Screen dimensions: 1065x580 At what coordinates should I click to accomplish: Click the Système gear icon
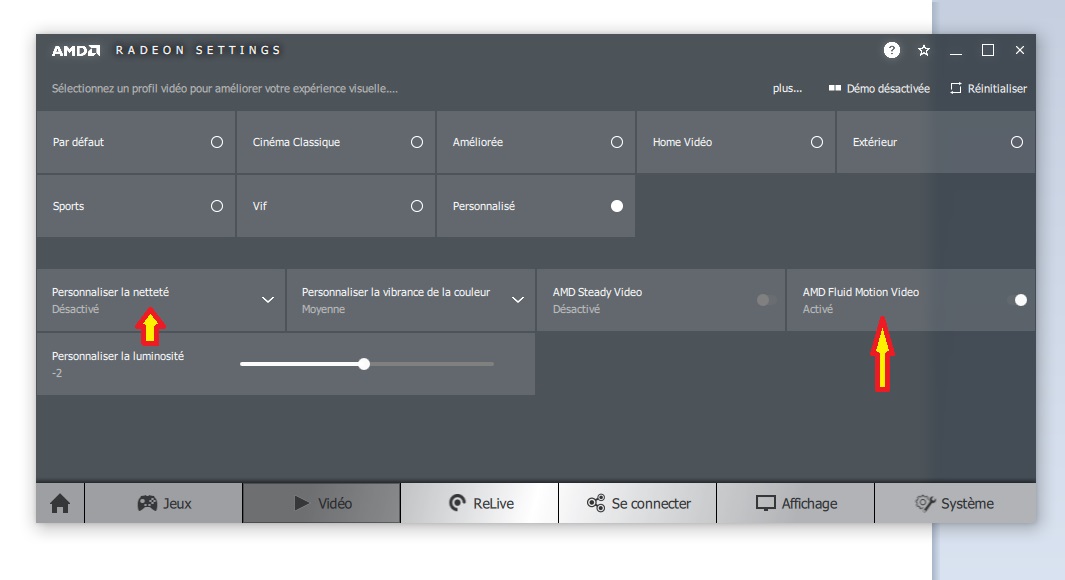[925, 503]
